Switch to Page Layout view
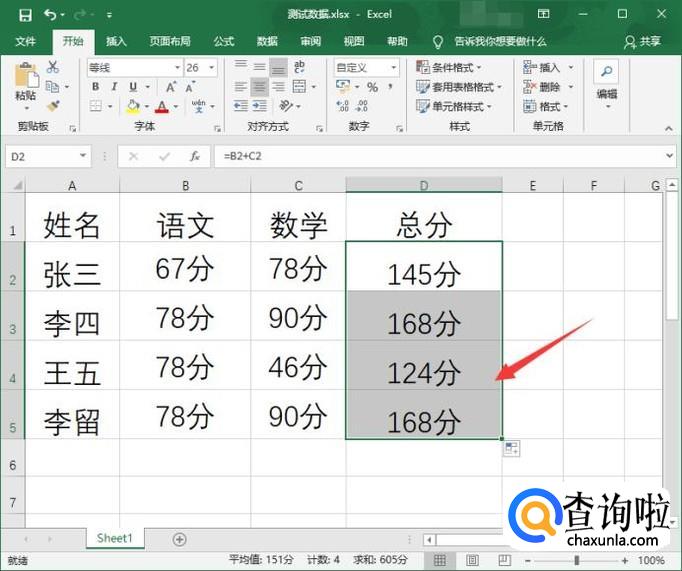This screenshot has height=571, width=682. pyautogui.click(x=472, y=560)
